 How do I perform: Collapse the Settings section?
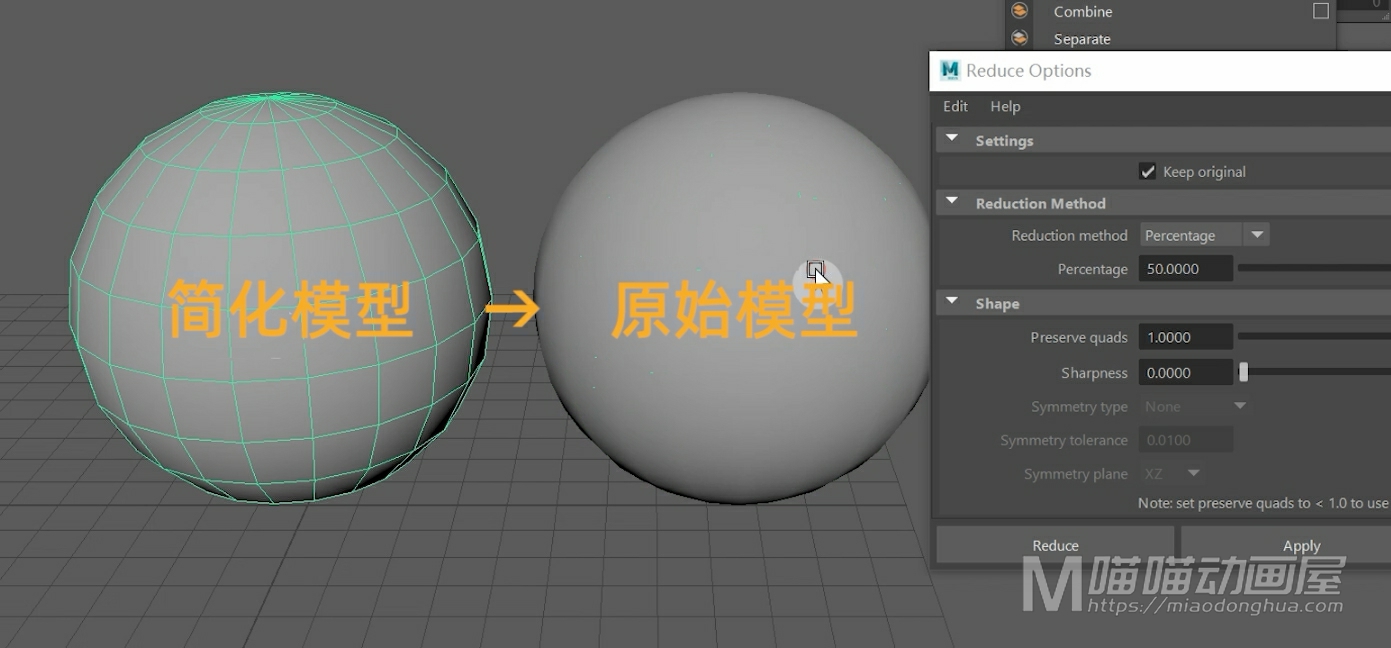click(952, 139)
